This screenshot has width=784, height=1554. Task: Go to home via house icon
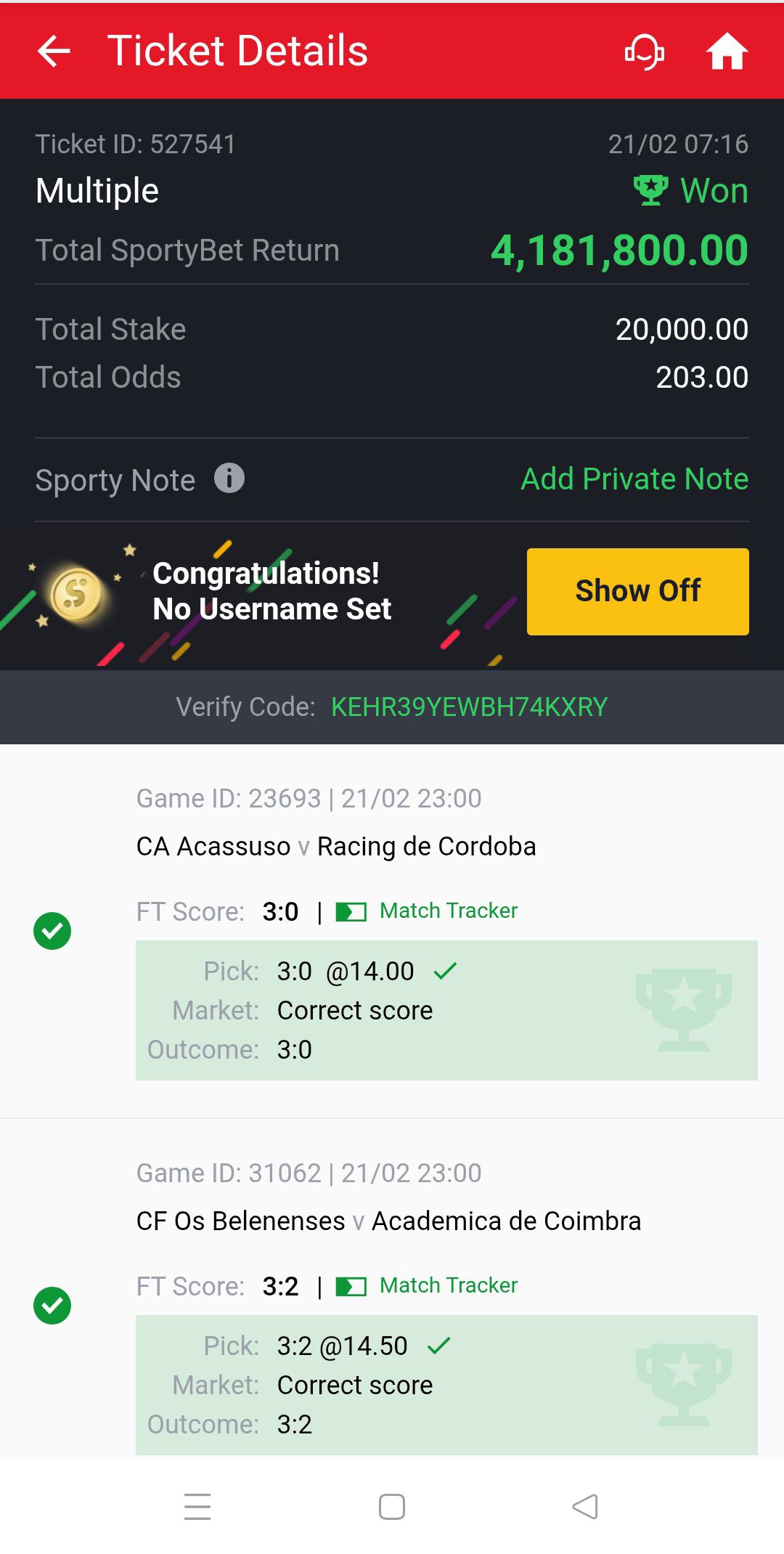click(727, 52)
